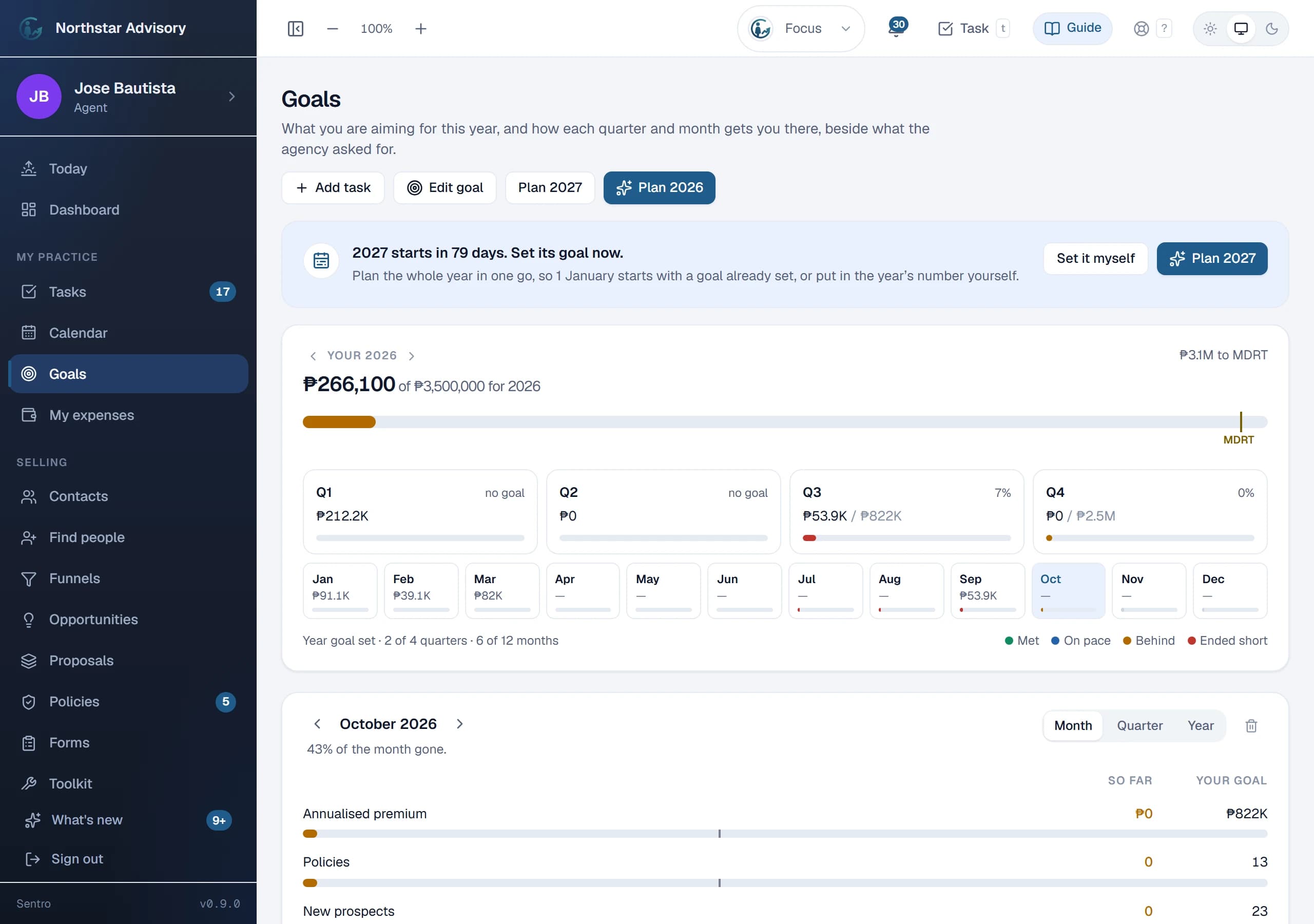The image size is (1314, 924).
Task: Click the Annualised premium progress bar
Action: [x=785, y=834]
